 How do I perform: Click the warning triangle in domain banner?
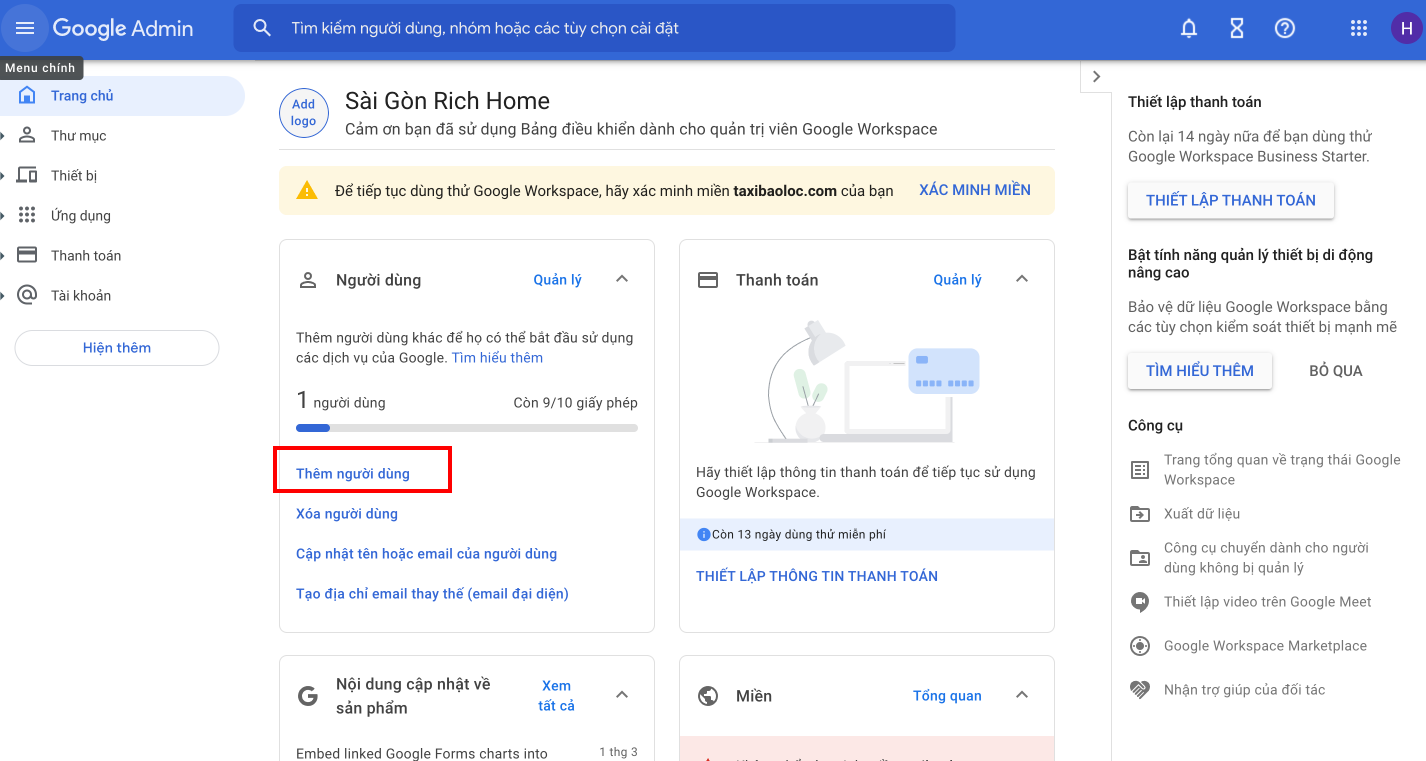click(x=307, y=190)
